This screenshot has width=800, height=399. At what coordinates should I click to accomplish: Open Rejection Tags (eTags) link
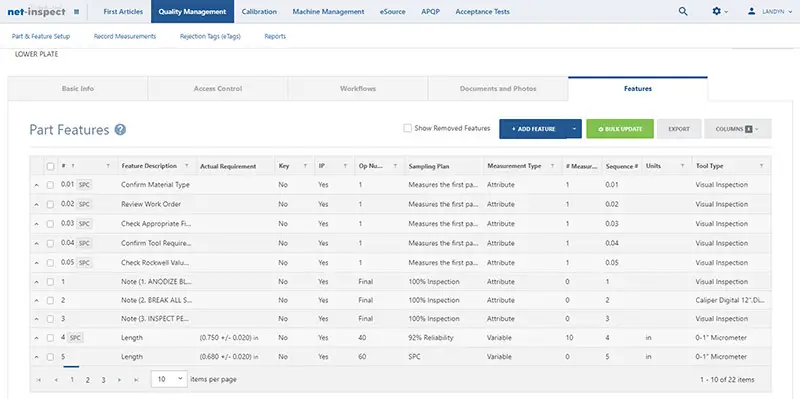(210, 36)
